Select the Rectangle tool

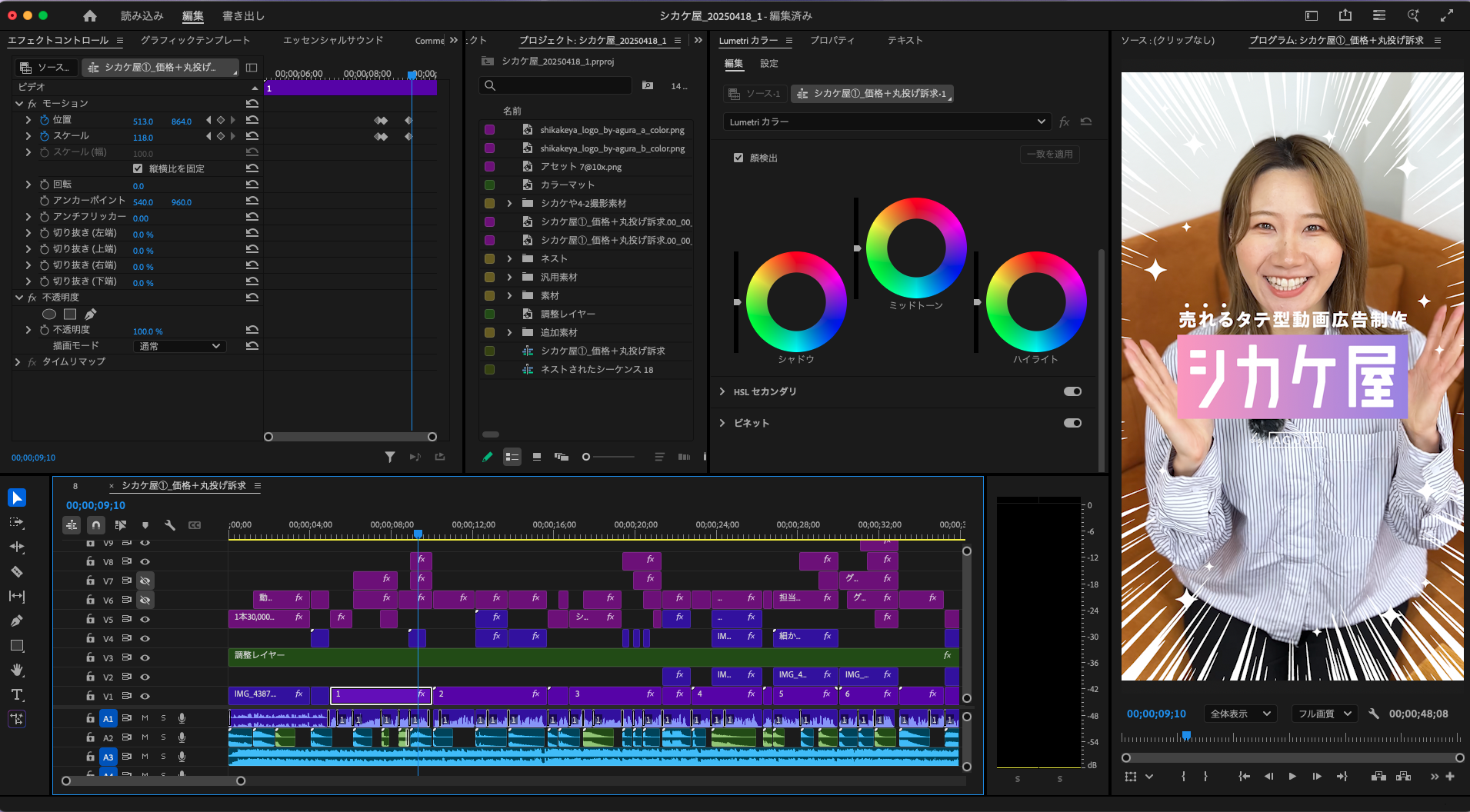pos(17,645)
